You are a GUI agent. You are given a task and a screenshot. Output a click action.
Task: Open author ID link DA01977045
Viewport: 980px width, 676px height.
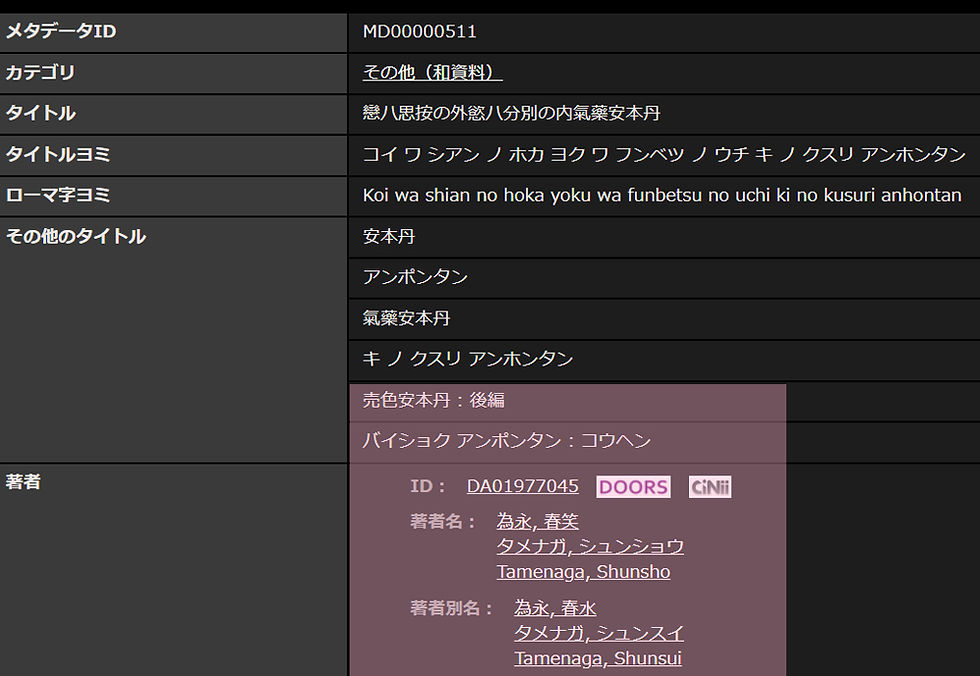point(522,486)
